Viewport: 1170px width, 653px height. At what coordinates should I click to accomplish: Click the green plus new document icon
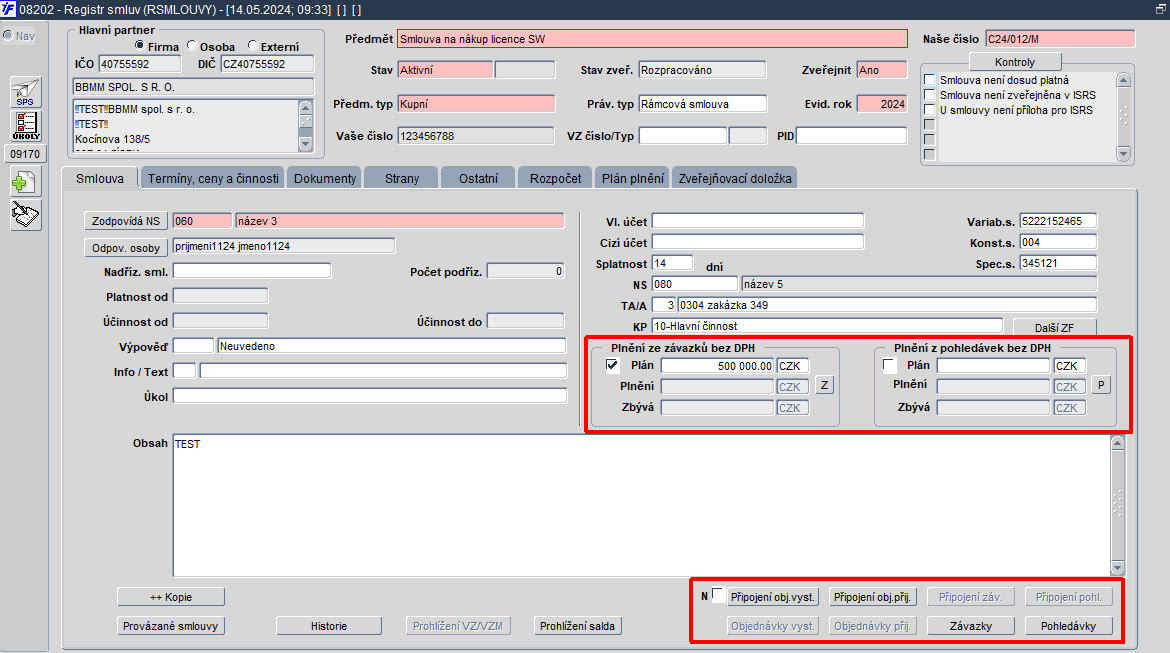[x=25, y=182]
